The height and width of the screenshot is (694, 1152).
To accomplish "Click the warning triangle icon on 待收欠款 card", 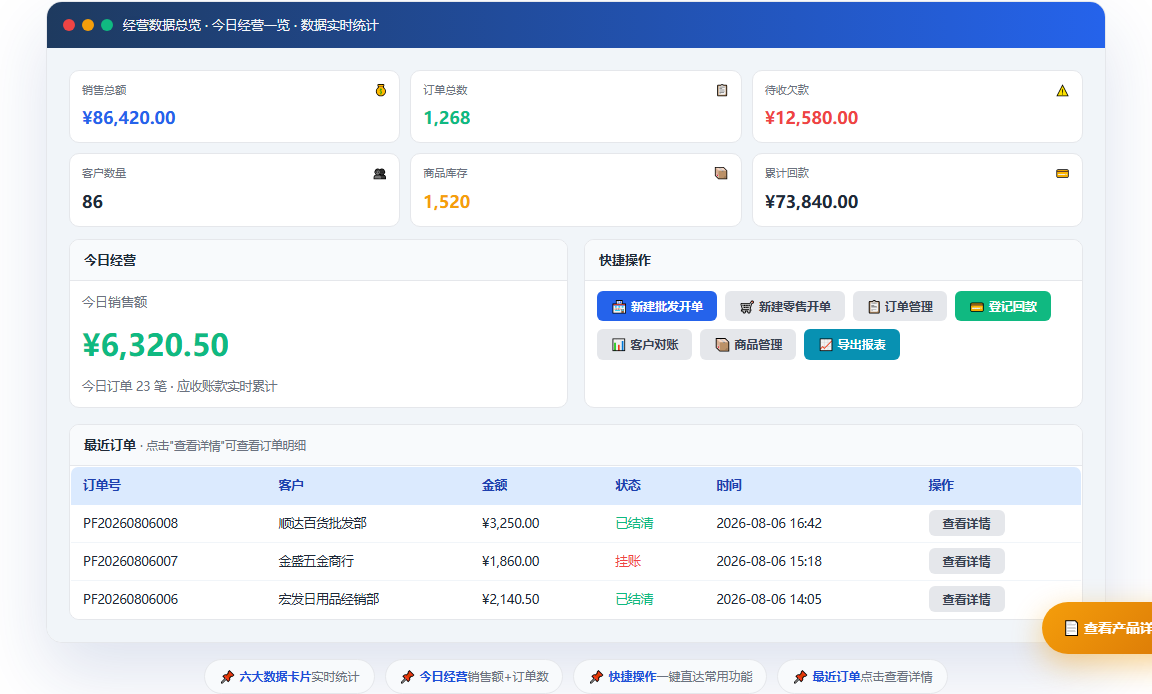I will point(1062,91).
